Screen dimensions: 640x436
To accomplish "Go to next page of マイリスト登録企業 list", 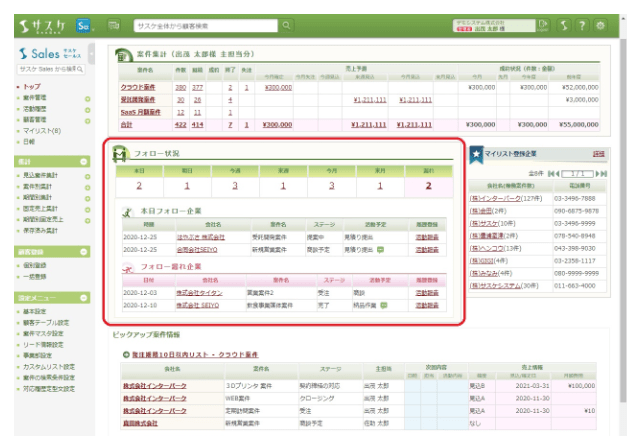I will (598, 174).
